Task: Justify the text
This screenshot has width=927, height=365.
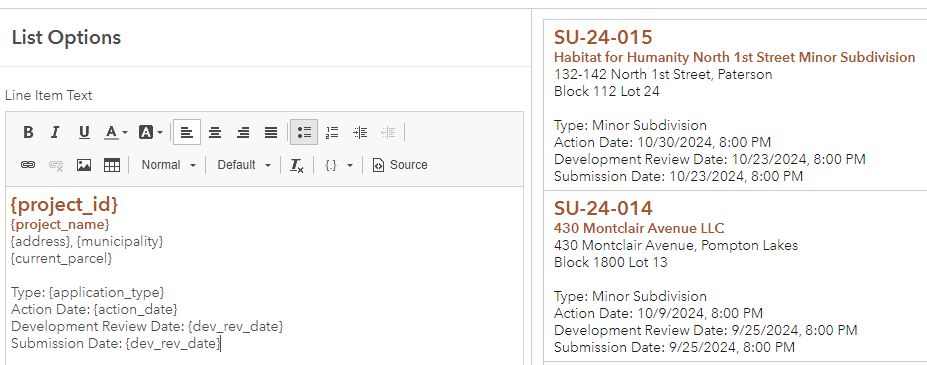Action: (x=271, y=132)
